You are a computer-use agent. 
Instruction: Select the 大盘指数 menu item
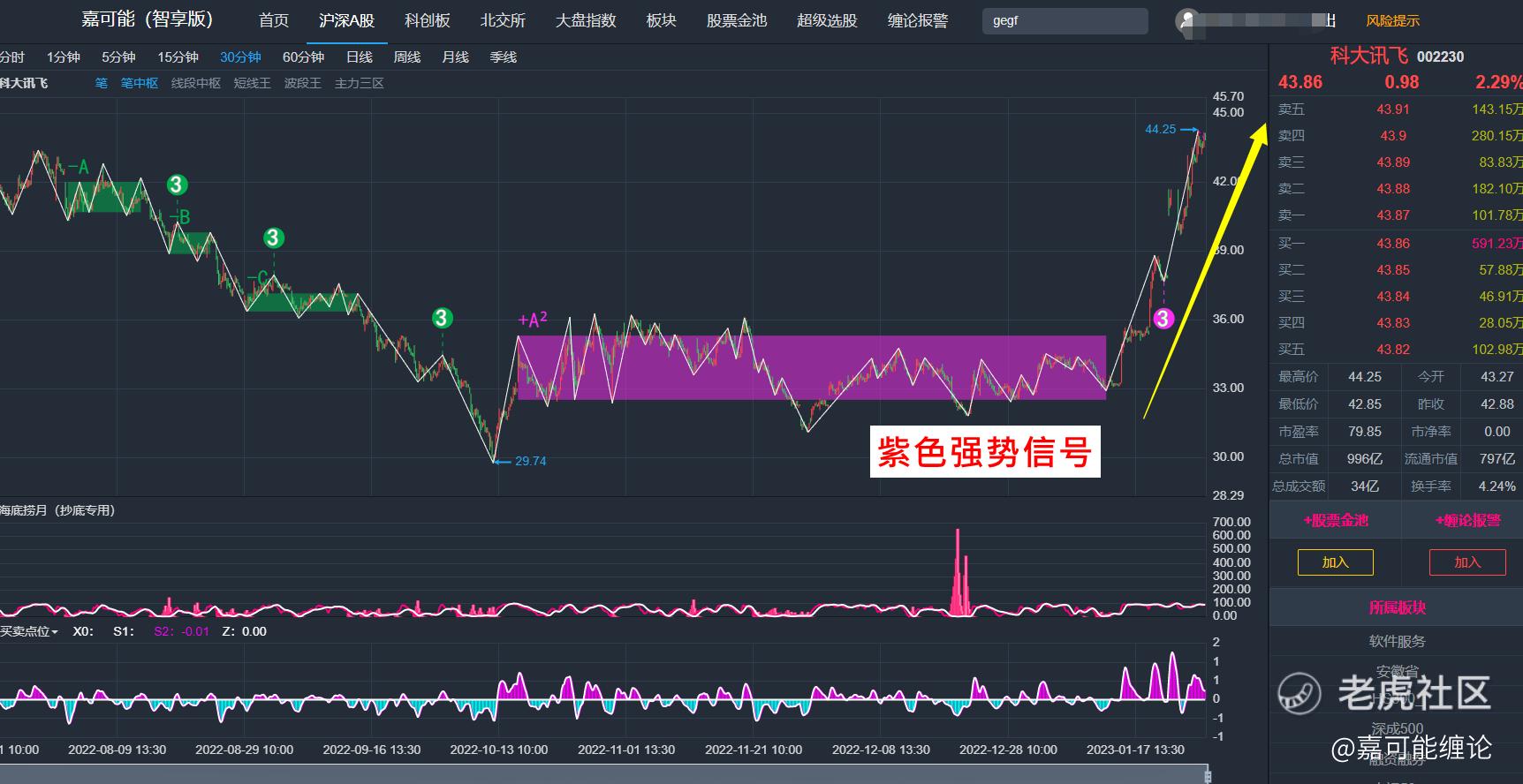pyautogui.click(x=586, y=20)
